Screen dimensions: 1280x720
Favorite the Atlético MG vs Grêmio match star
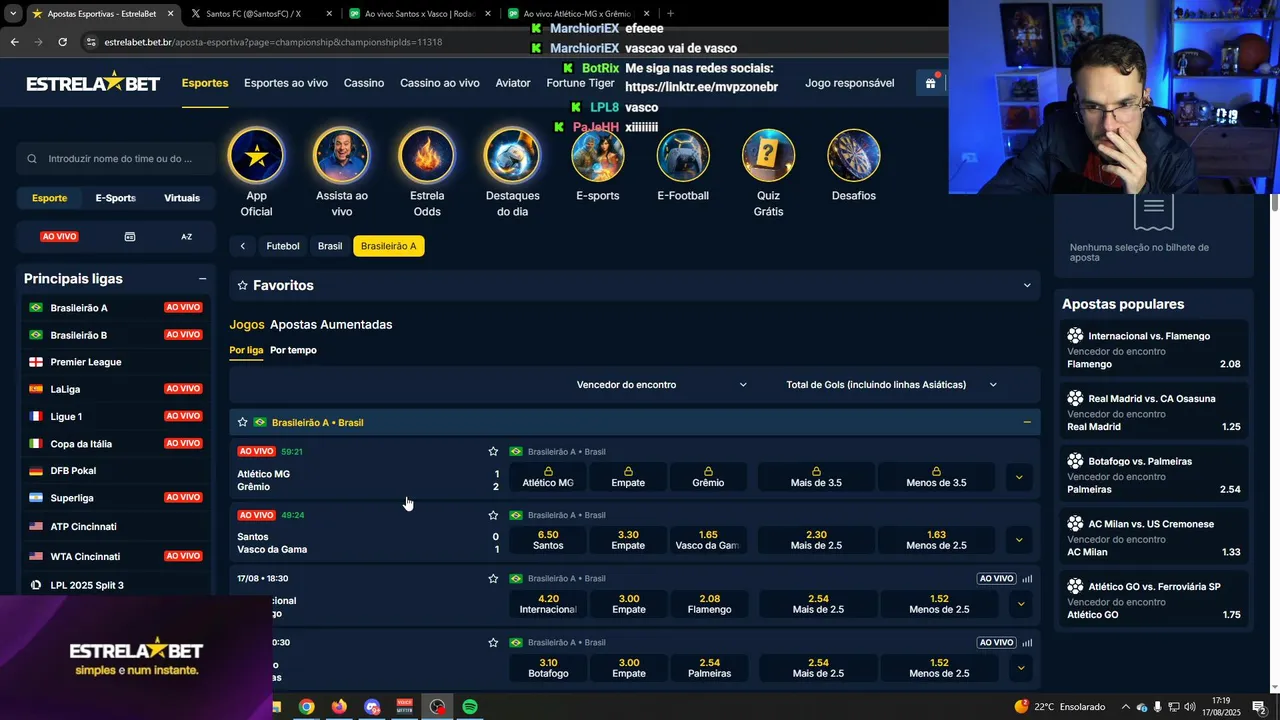click(x=493, y=451)
